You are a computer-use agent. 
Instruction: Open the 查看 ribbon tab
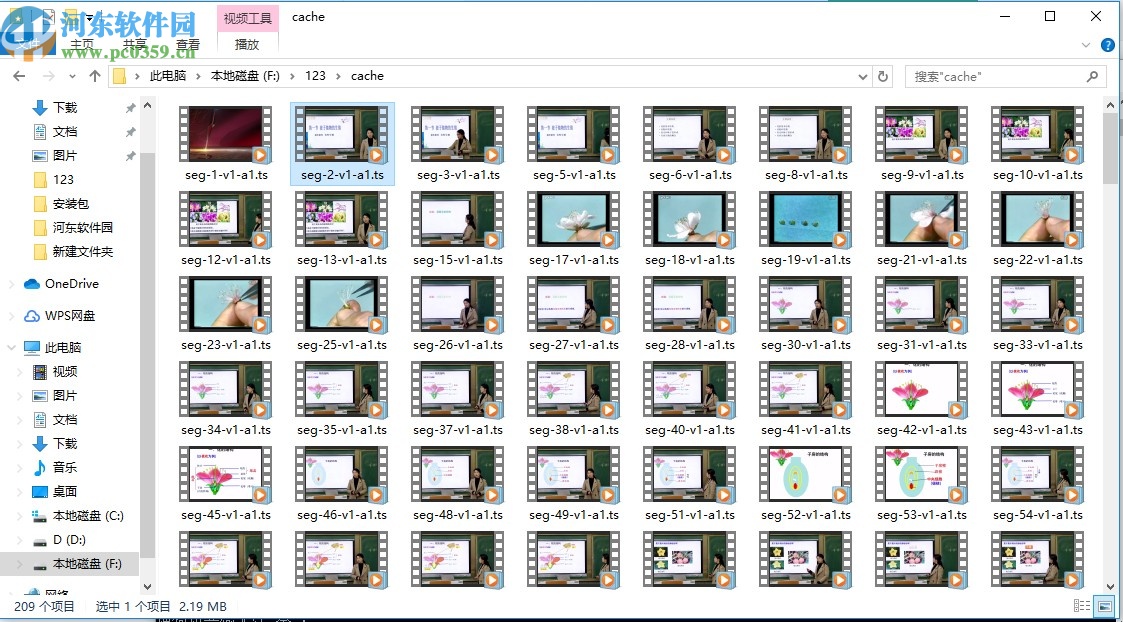coord(188,44)
